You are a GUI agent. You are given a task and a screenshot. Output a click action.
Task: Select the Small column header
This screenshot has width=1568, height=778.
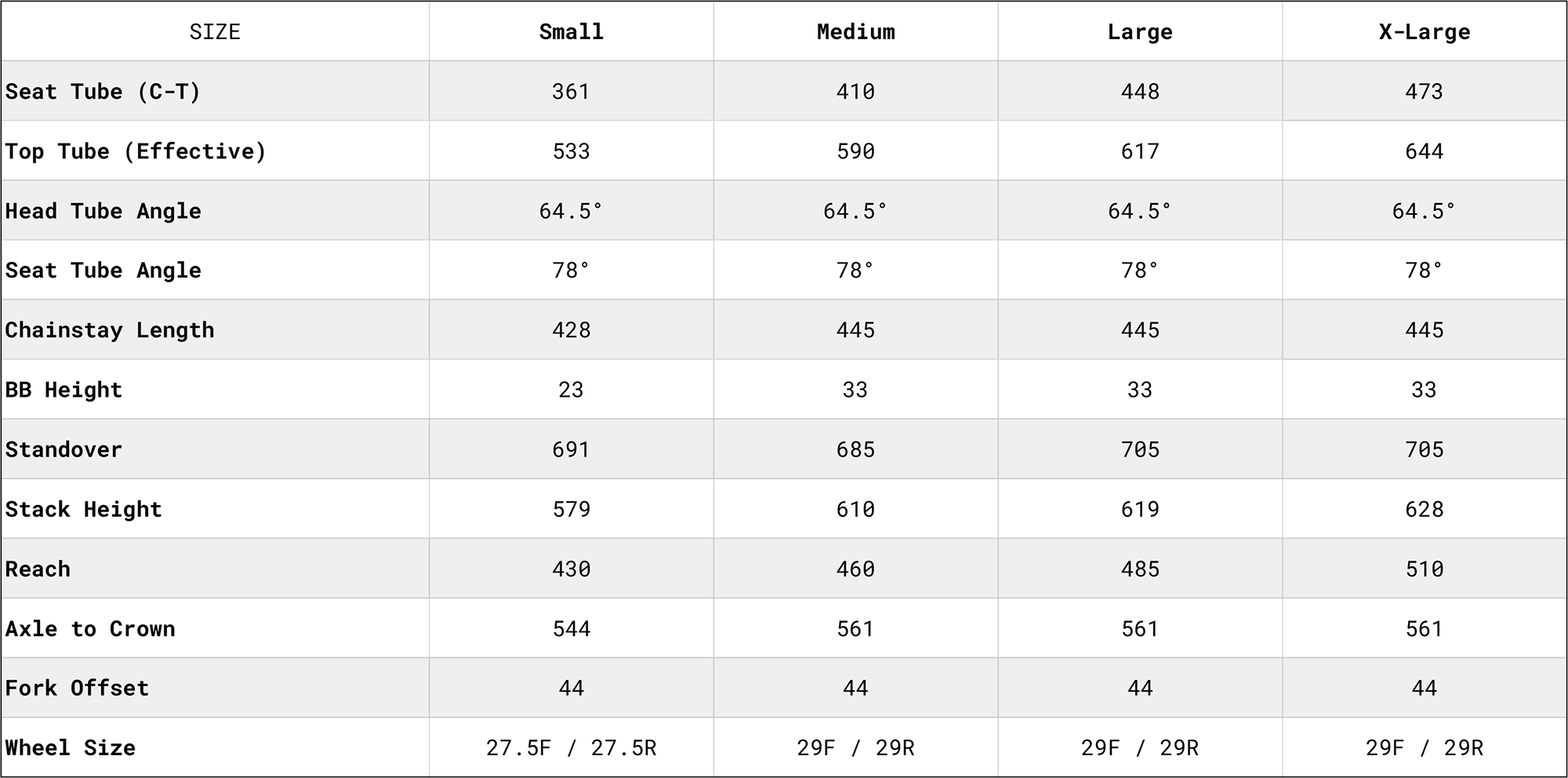[x=571, y=32]
